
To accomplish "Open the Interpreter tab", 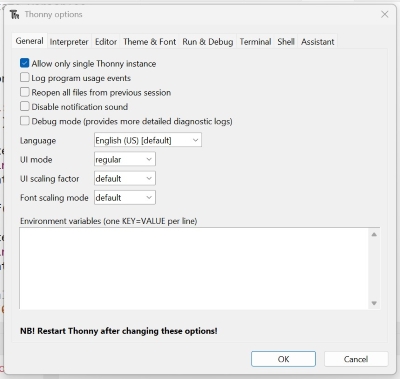I will tap(69, 42).
